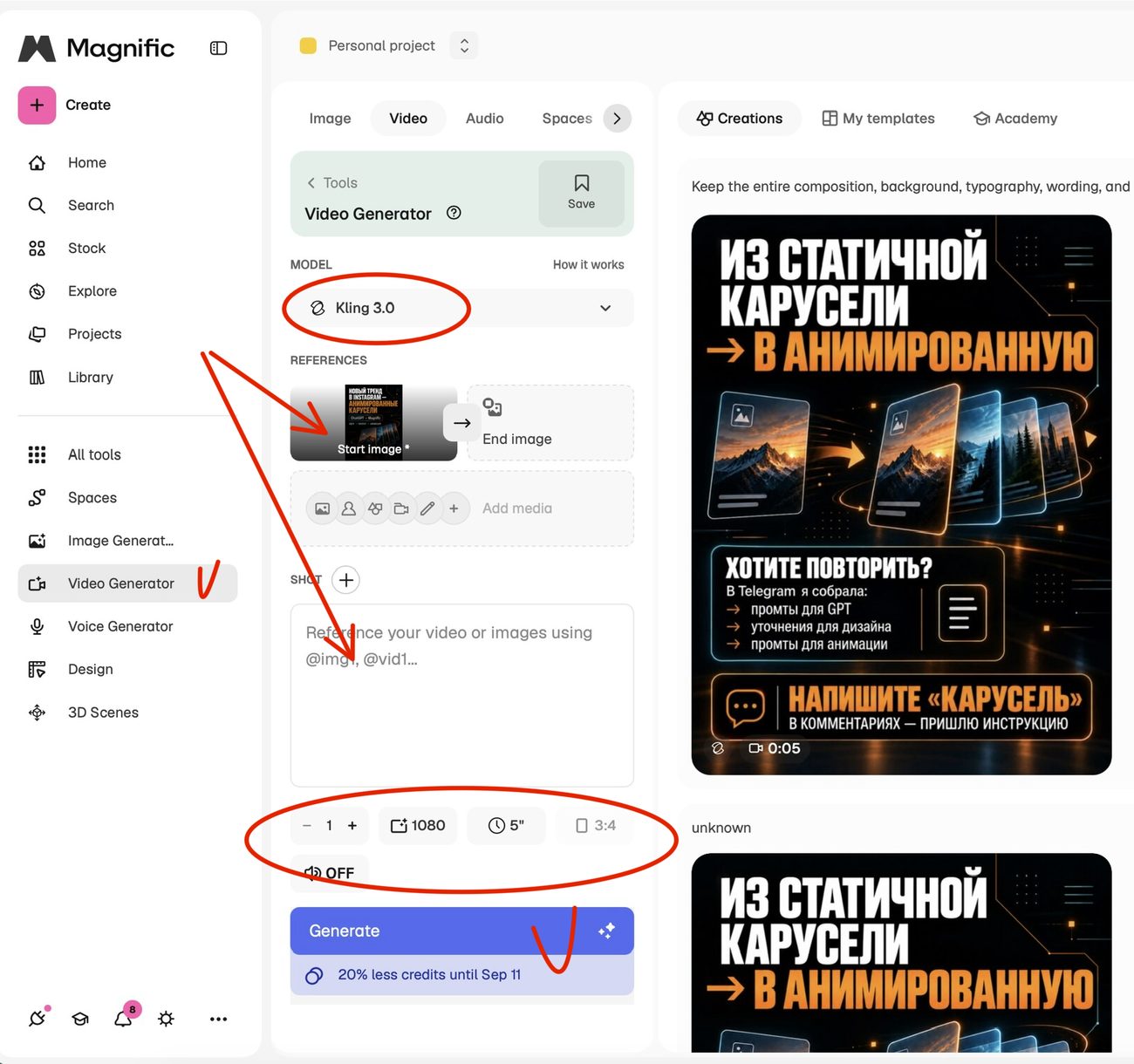Click the plus icon in Add media
Viewport: 1134px width, 1064px height.
[x=454, y=508]
